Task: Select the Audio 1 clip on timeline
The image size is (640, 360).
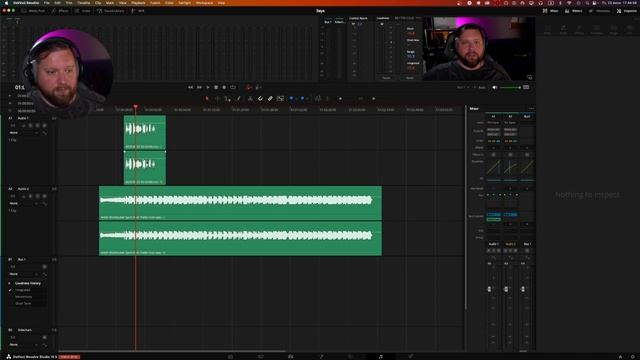Action: 145,150
